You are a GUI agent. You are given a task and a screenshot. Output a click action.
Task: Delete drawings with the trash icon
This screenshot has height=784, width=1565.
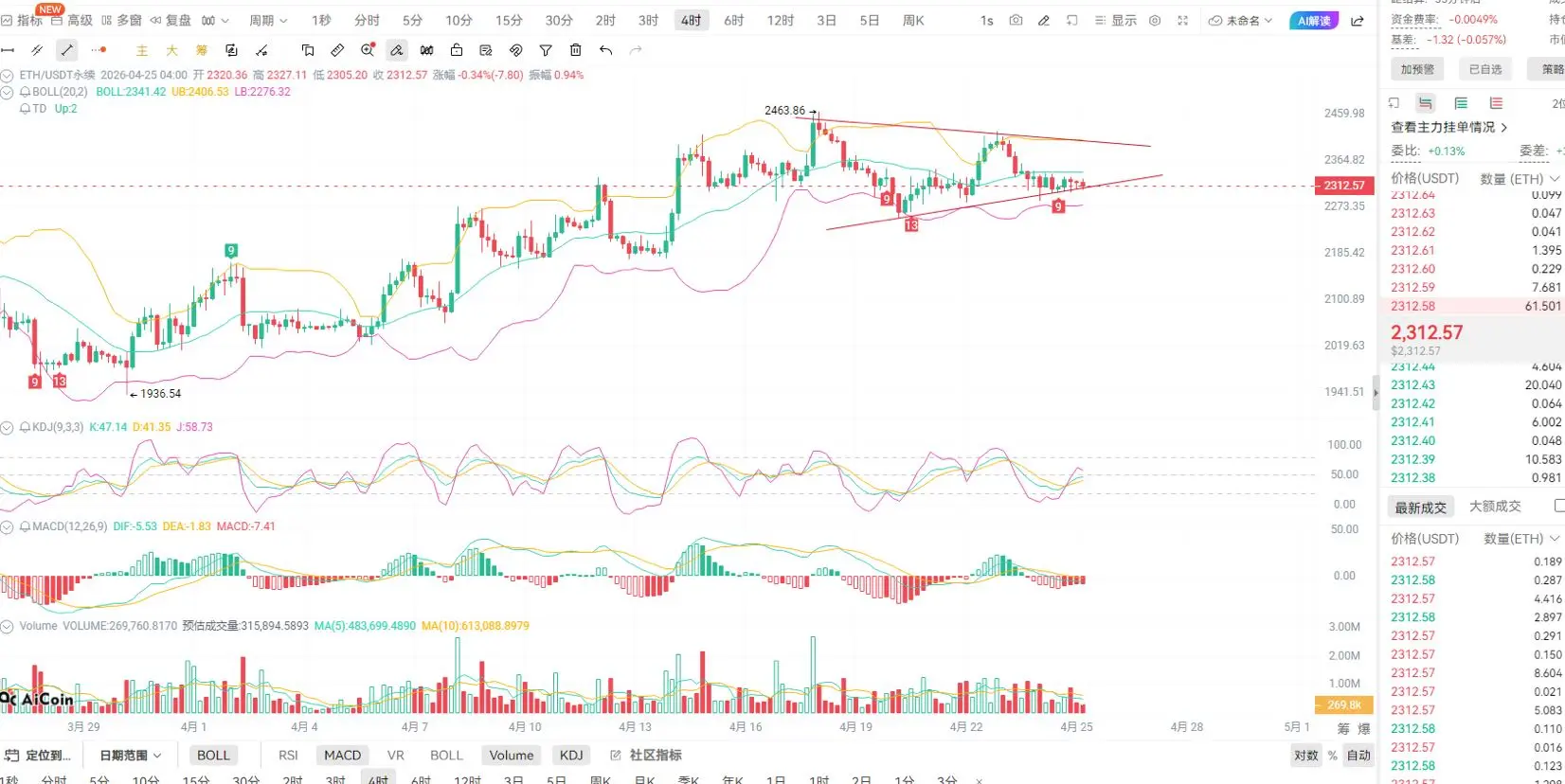point(575,50)
